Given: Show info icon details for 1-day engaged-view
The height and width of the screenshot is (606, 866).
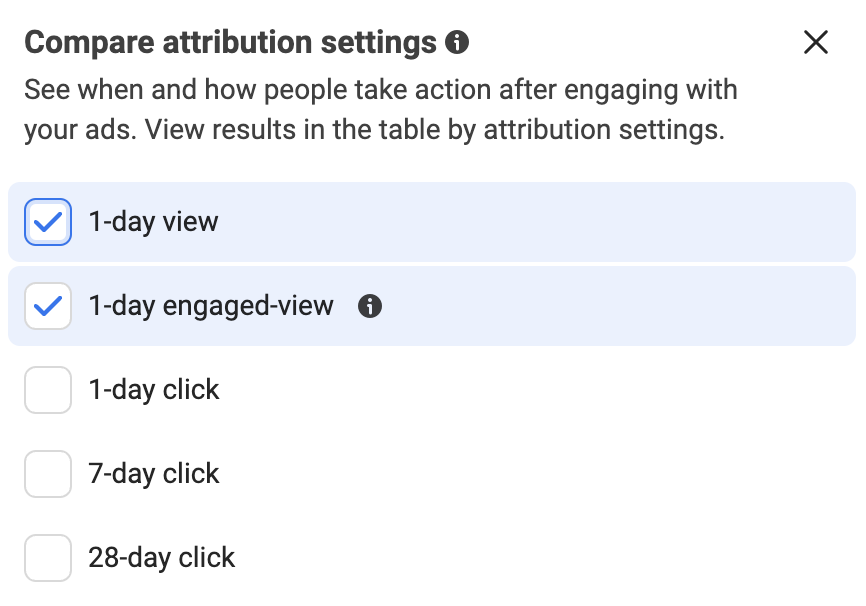Looking at the screenshot, I should 369,306.
